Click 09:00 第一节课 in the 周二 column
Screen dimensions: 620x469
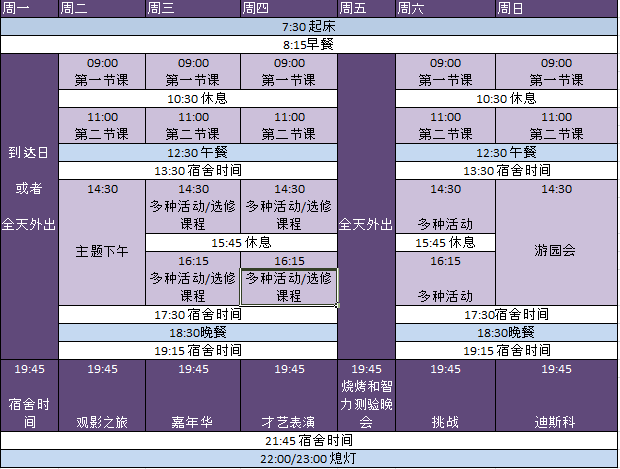[102, 72]
